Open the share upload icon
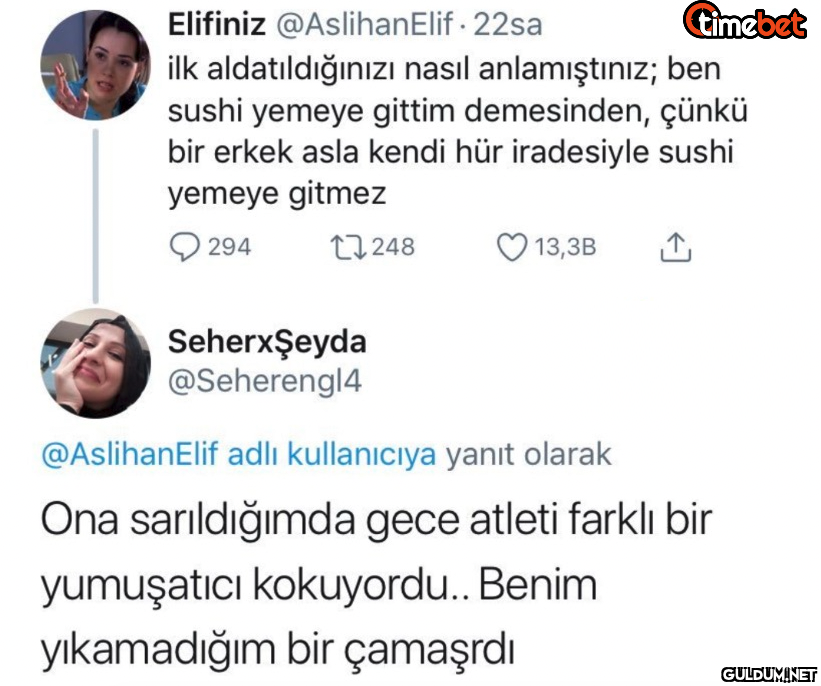 tap(675, 247)
